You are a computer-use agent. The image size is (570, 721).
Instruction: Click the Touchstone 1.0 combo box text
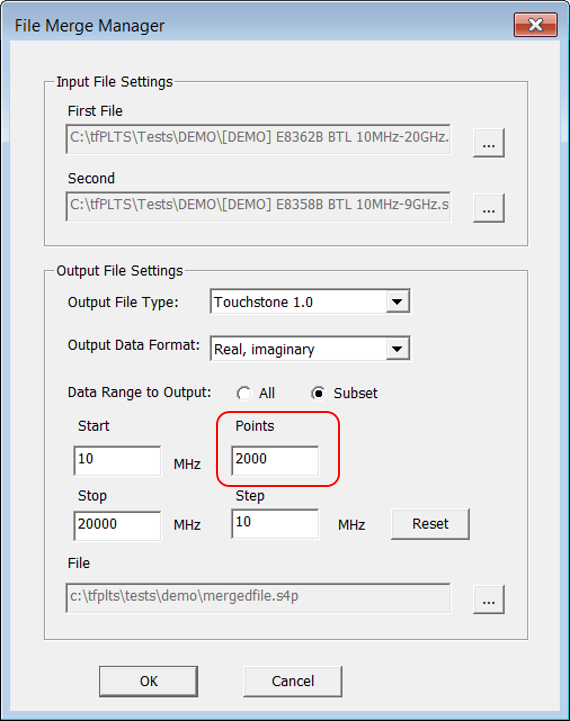click(263, 302)
